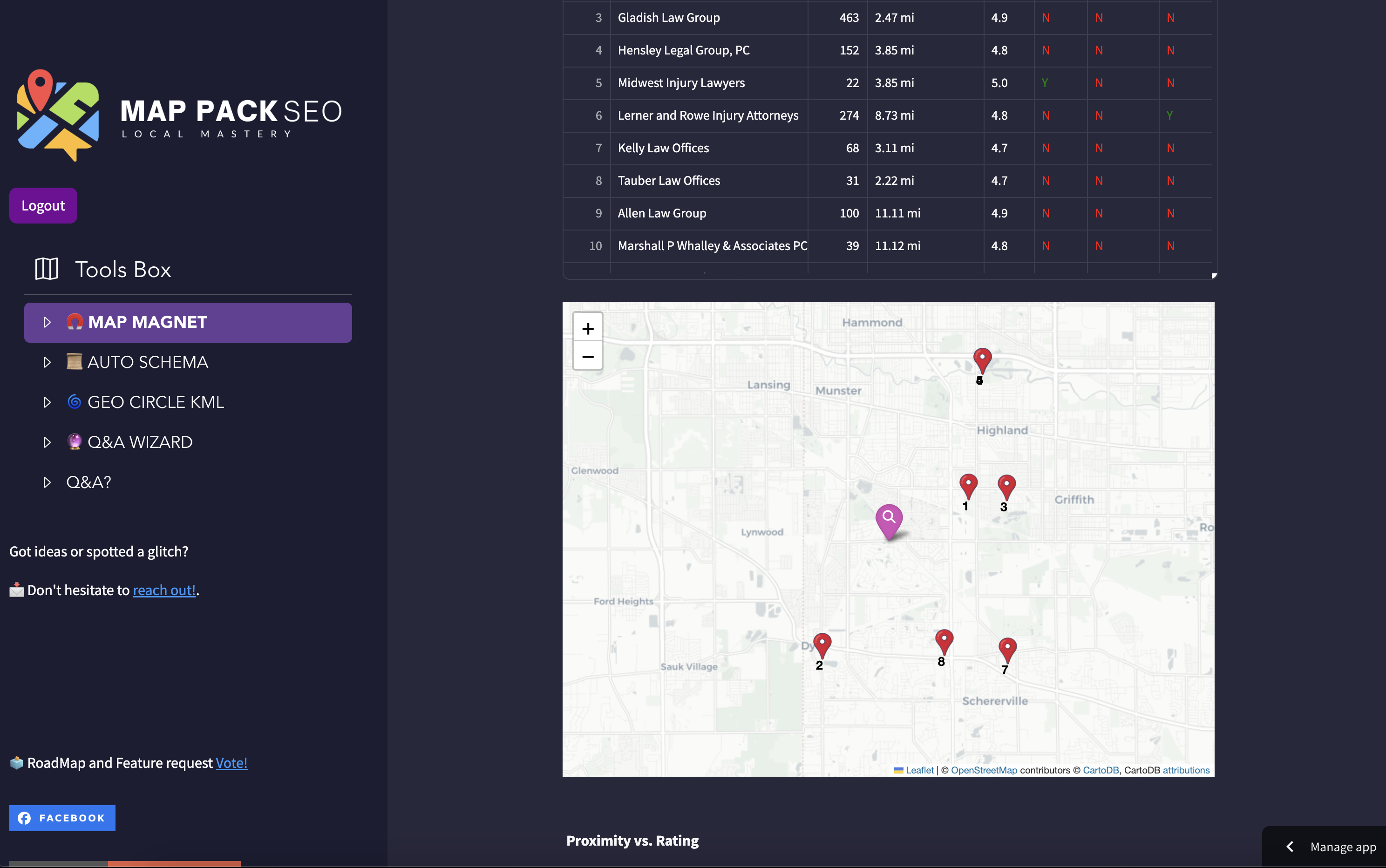Click the FACEBOOK button
1386x868 pixels.
click(x=62, y=818)
